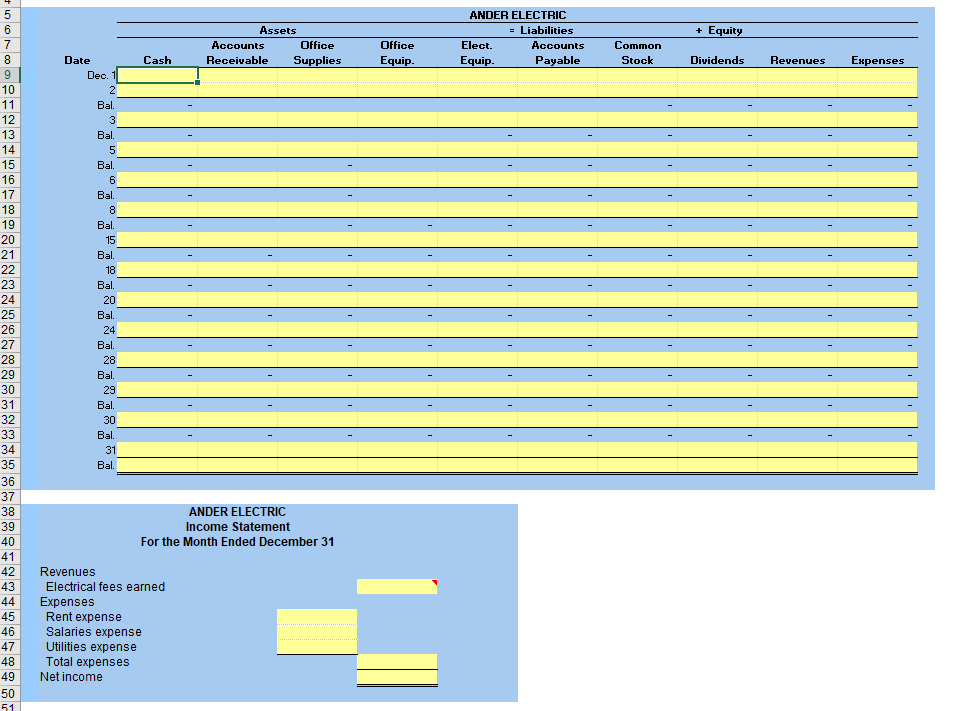Select the Utilities expense input cell
This screenshot has width=971, height=711.
point(316,647)
